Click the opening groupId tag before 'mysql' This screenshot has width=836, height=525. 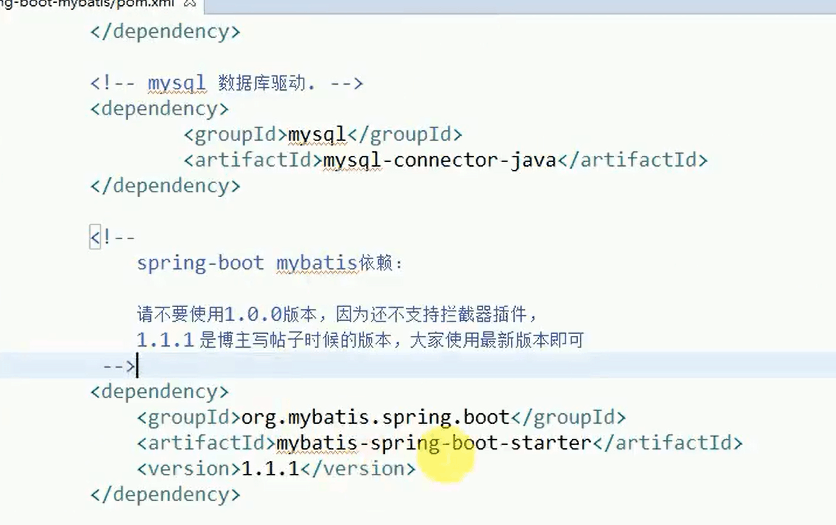236,134
